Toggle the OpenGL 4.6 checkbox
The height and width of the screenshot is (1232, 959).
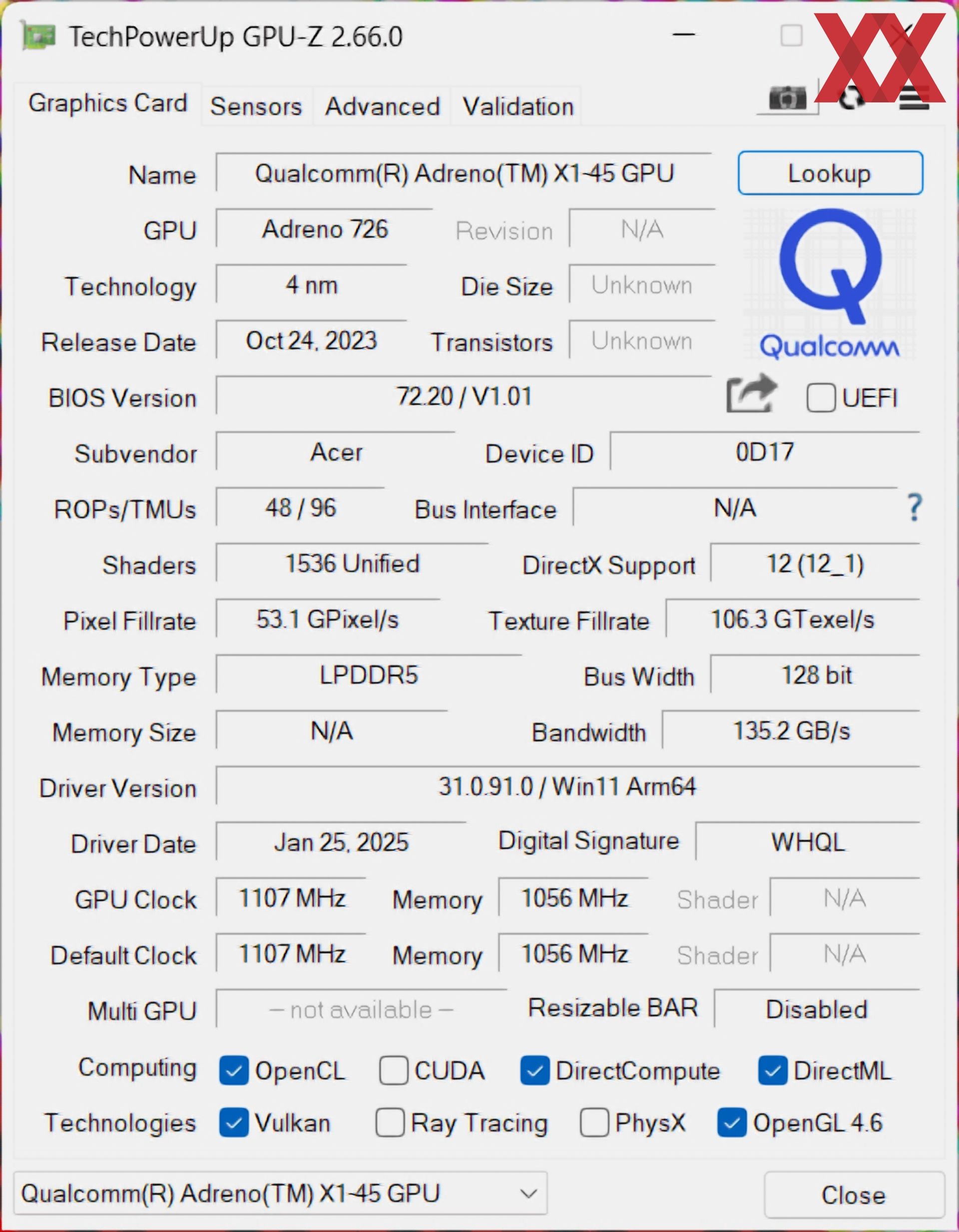tap(732, 1123)
